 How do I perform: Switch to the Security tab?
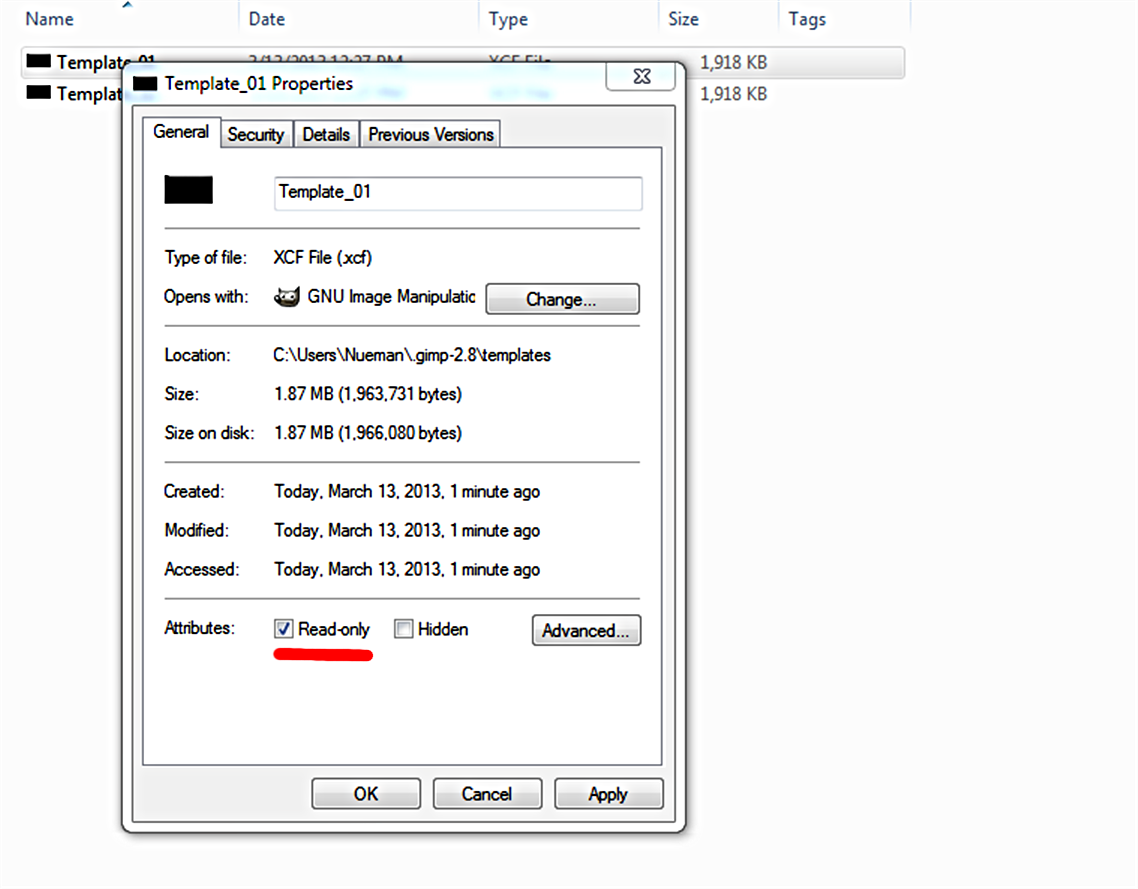[256, 133]
